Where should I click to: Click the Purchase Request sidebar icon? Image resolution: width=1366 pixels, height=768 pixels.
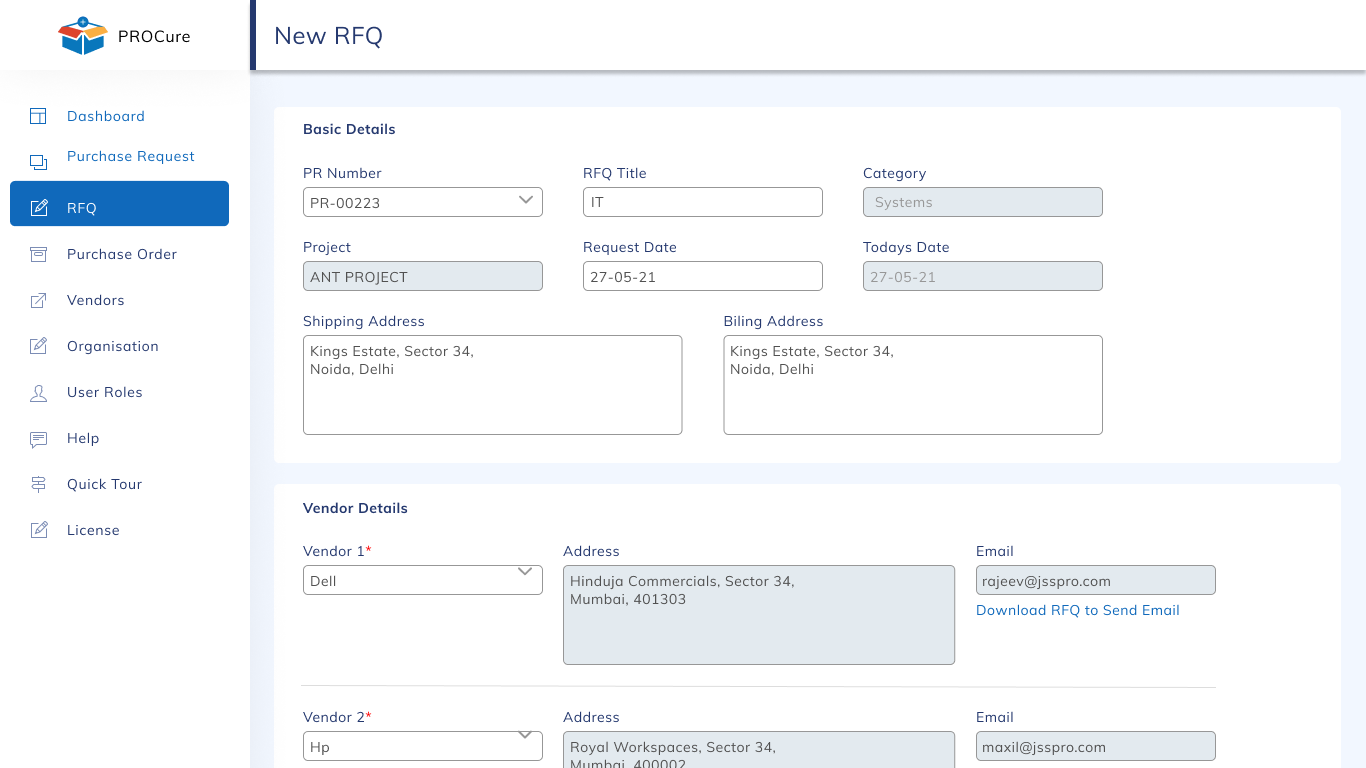point(38,162)
